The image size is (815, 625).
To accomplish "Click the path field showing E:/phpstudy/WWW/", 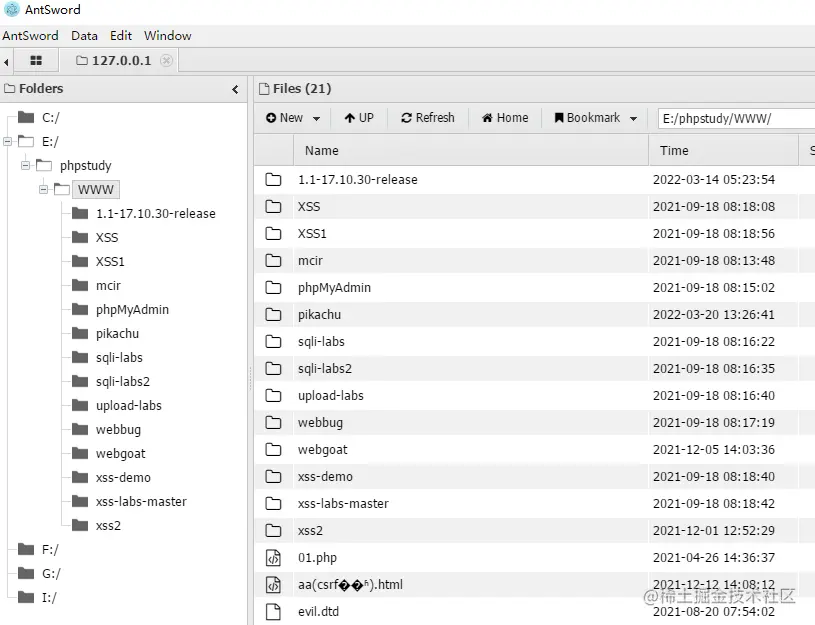I will 736,119.
